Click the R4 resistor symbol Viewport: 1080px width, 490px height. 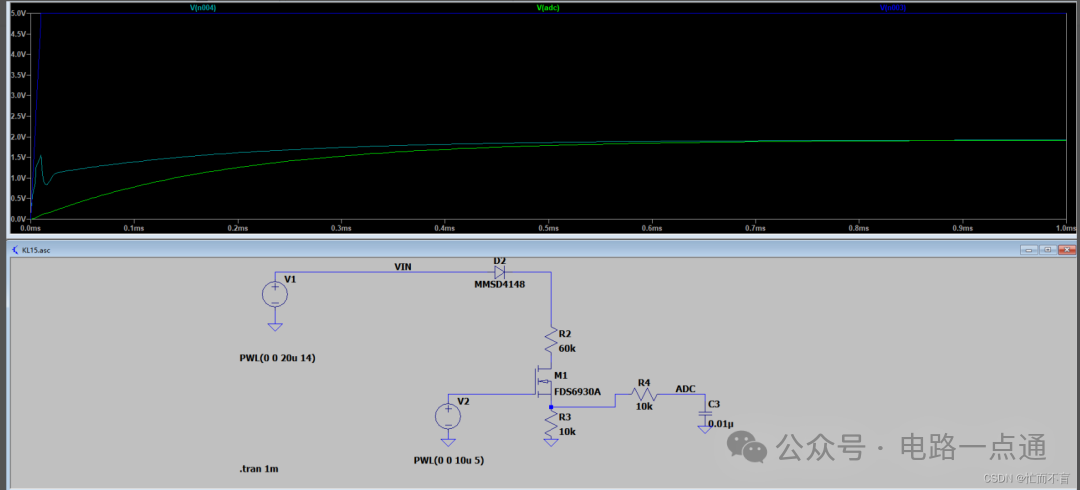point(645,394)
